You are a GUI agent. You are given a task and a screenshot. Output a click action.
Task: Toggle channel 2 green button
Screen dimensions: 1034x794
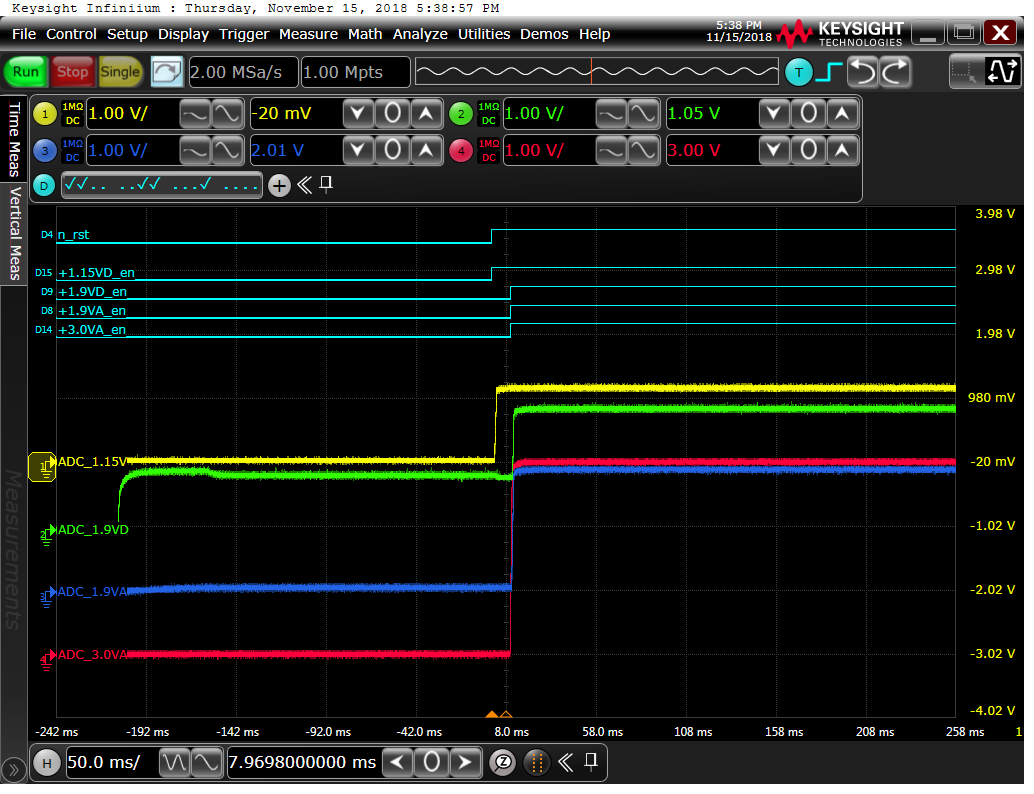point(461,114)
